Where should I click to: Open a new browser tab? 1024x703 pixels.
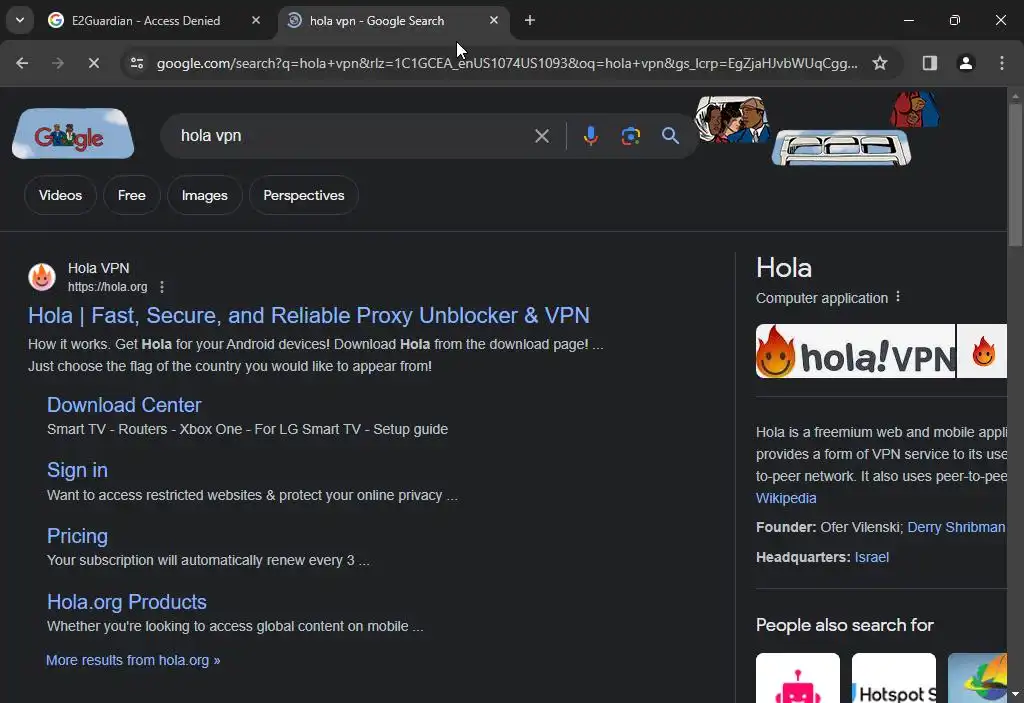530,20
